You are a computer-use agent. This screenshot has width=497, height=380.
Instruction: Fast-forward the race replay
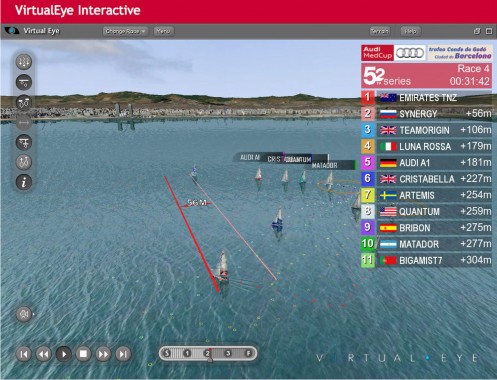pyautogui.click(x=103, y=354)
